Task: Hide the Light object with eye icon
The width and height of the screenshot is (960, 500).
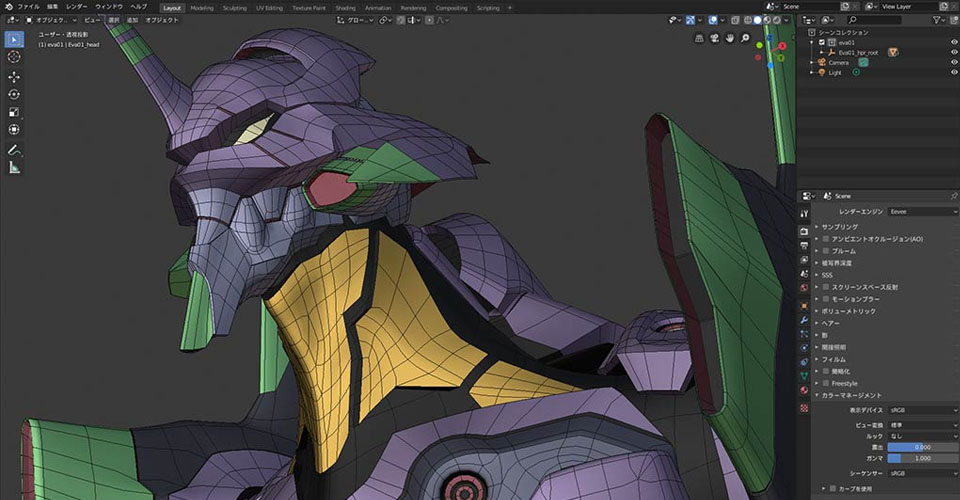Action: point(954,72)
